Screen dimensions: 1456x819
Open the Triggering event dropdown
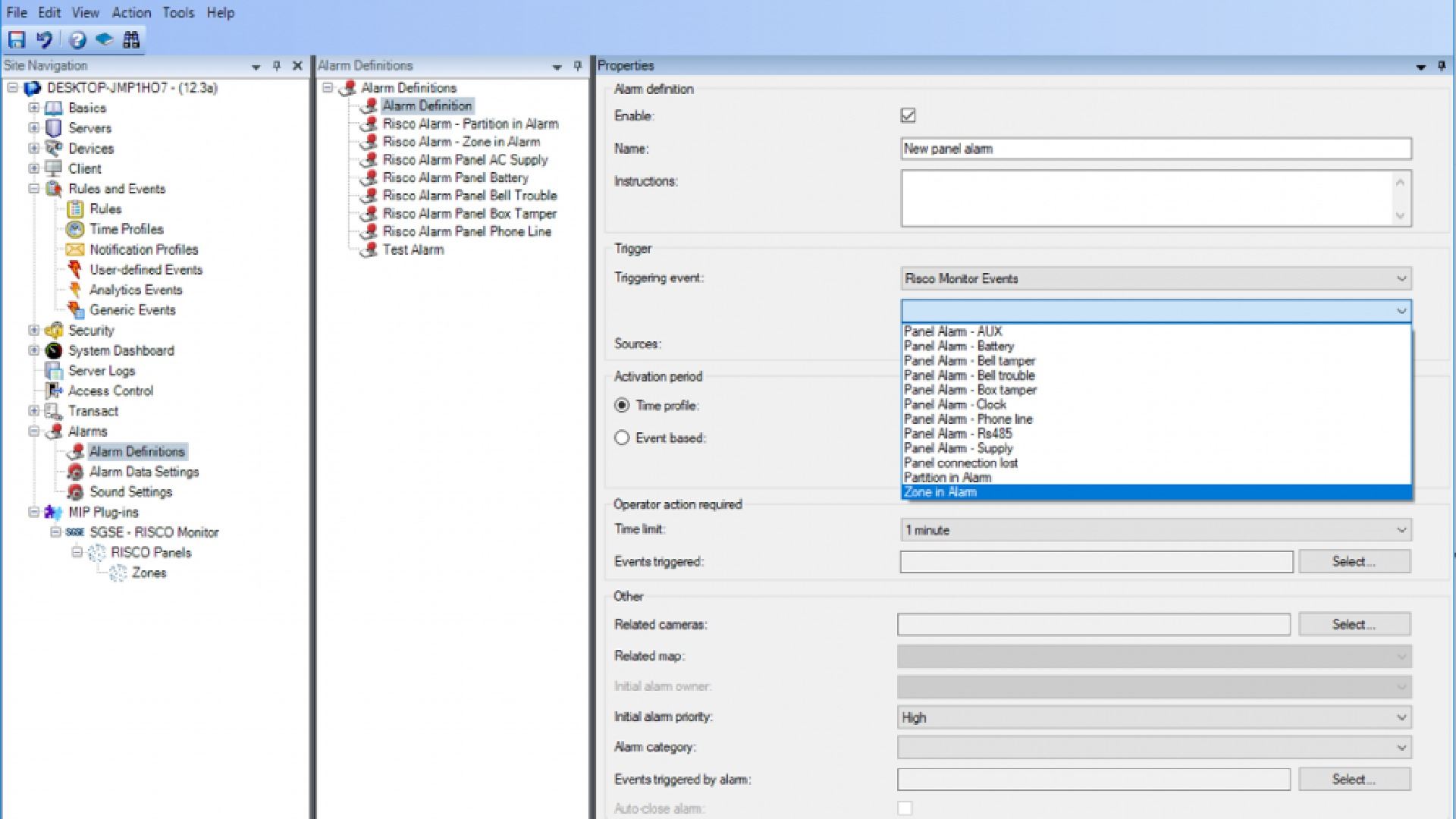tap(1156, 278)
